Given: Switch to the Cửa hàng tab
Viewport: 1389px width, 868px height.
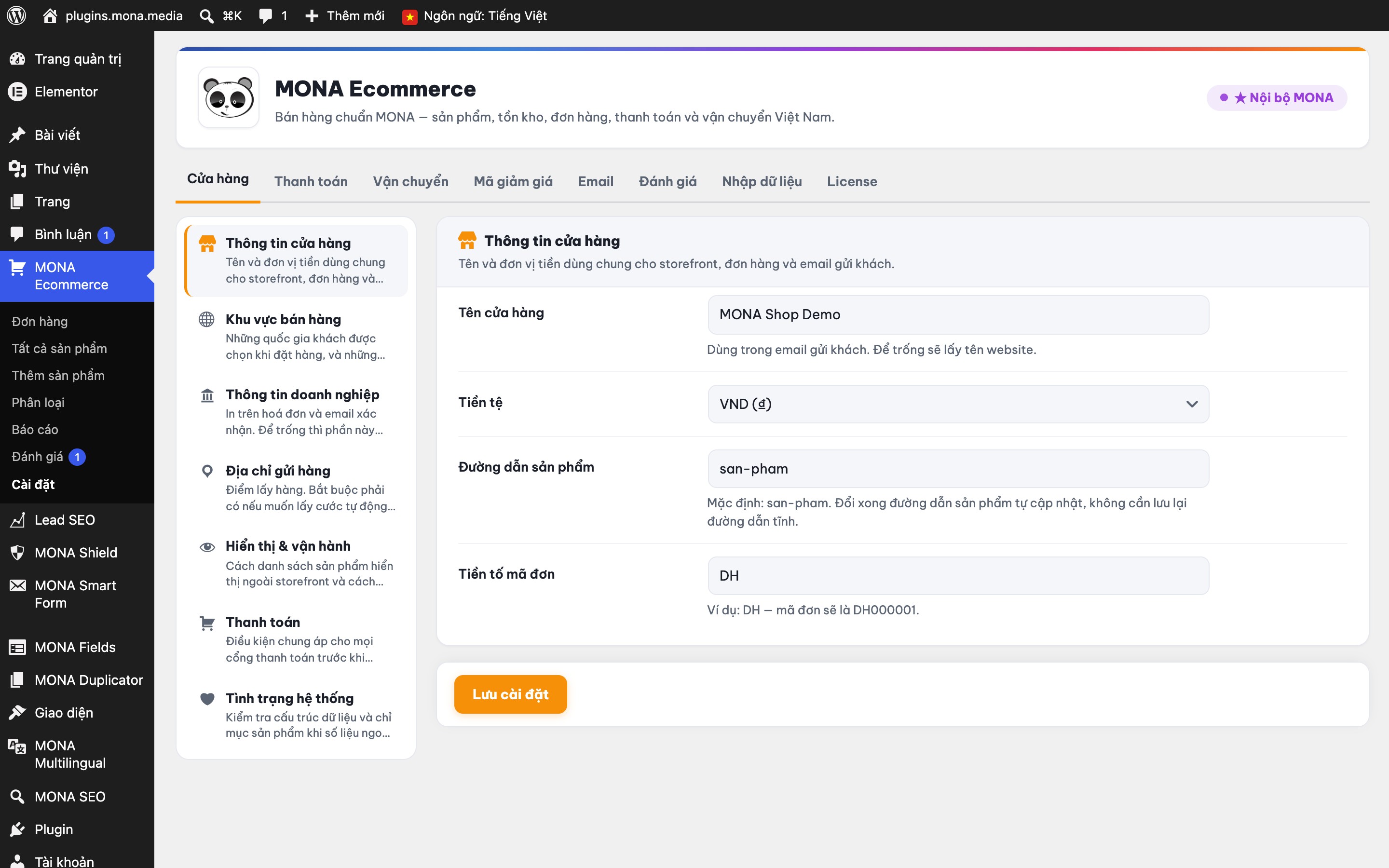Looking at the screenshot, I should pyautogui.click(x=218, y=179).
